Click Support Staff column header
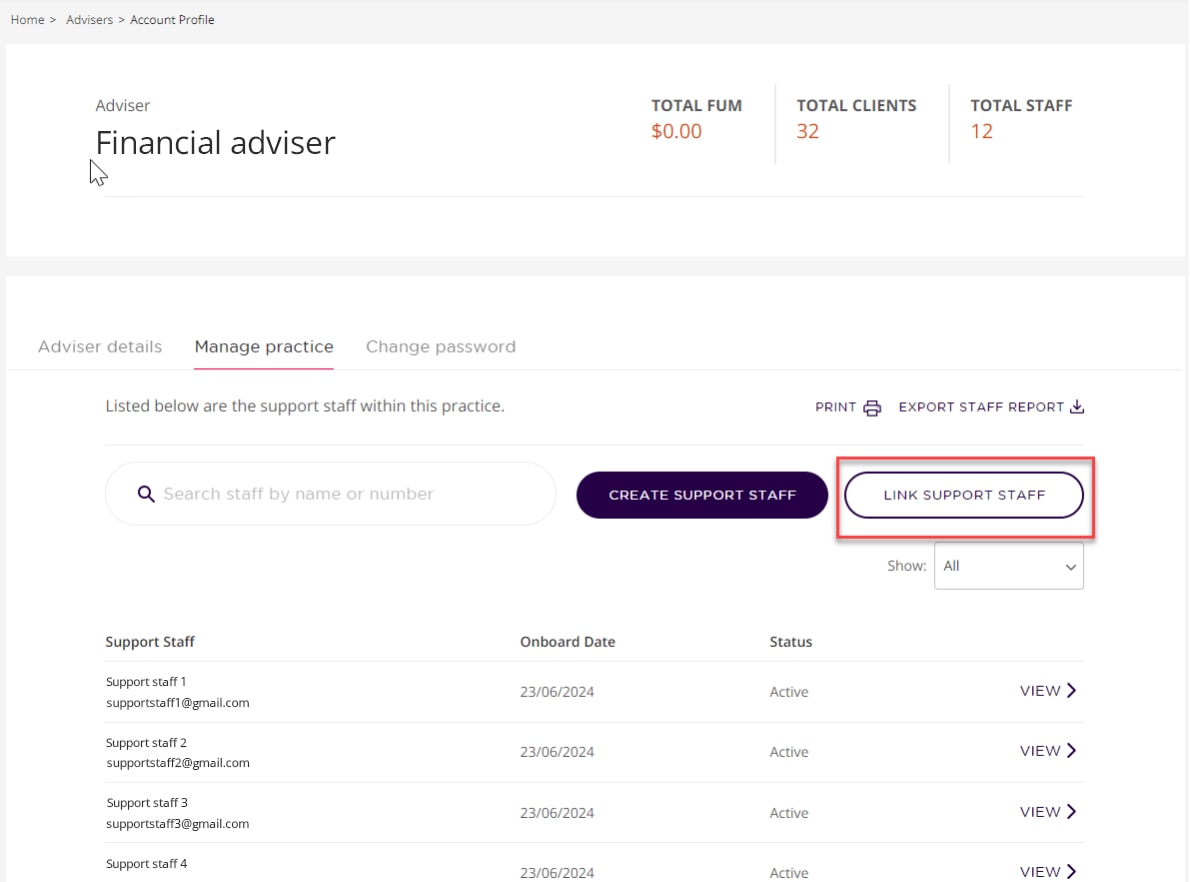This screenshot has height=882, width=1190. (150, 642)
